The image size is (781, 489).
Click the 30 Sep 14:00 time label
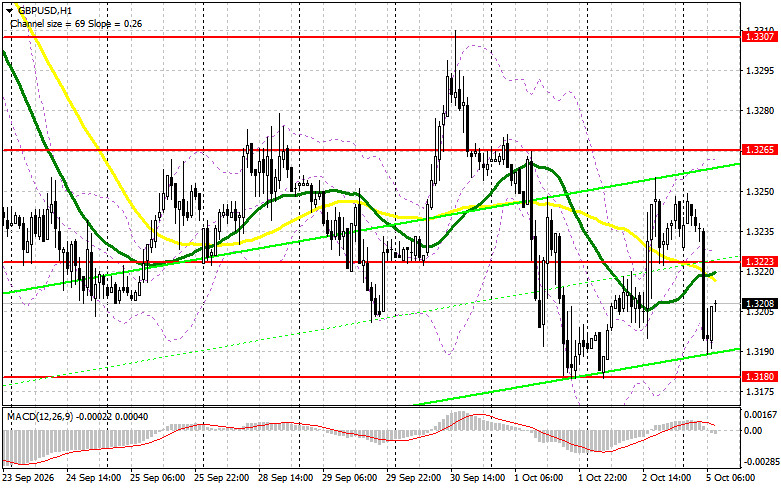click(478, 478)
